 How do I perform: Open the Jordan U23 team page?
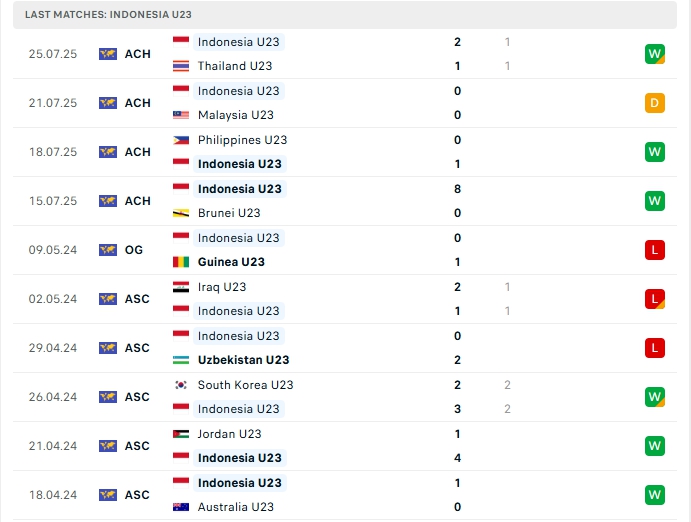pyautogui.click(x=229, y=434)
